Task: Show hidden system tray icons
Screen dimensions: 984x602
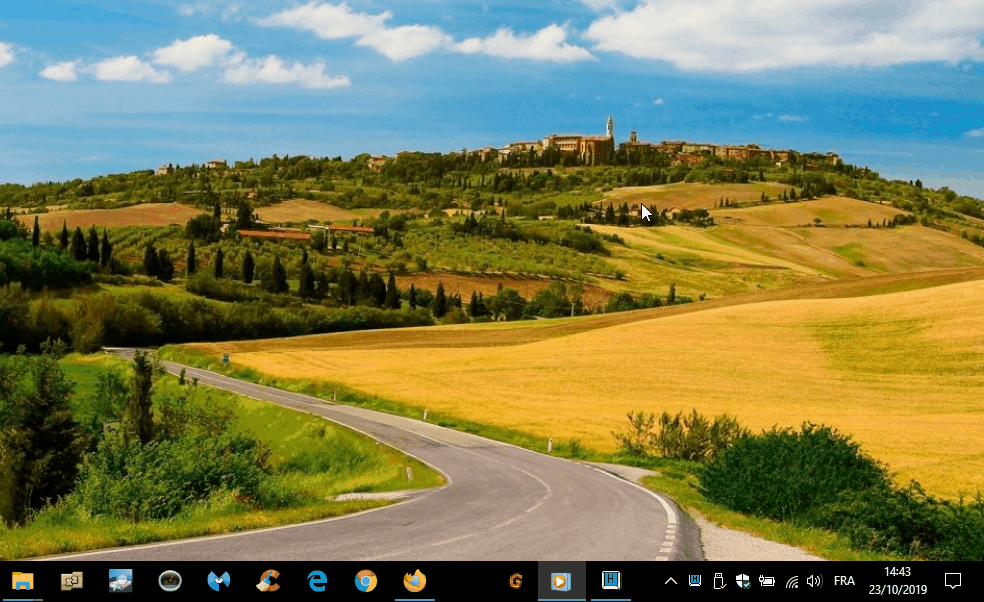Action: tap(671, 581)
